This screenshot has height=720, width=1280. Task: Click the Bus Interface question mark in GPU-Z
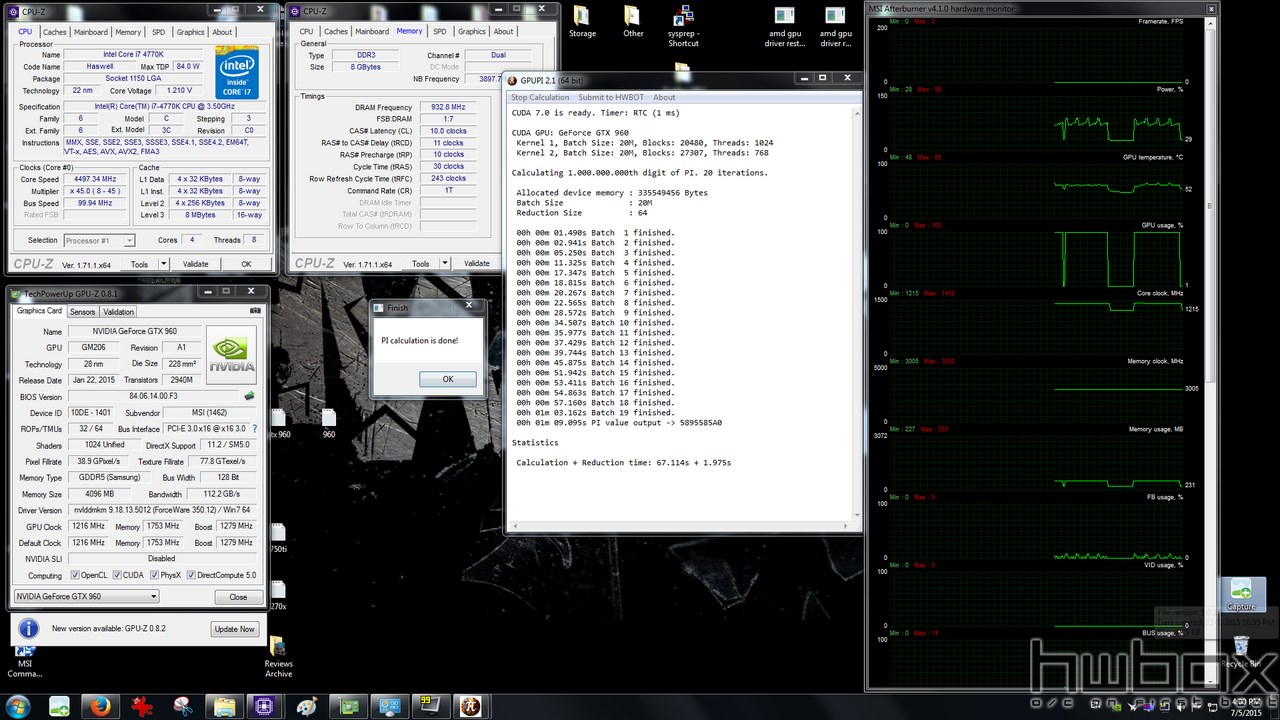click(x=255, y=429)
